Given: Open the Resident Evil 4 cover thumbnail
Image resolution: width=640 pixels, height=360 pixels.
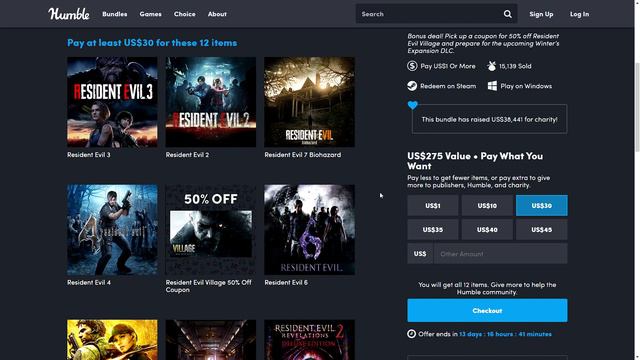Looking at the screenshot, I should pos(112,230).
